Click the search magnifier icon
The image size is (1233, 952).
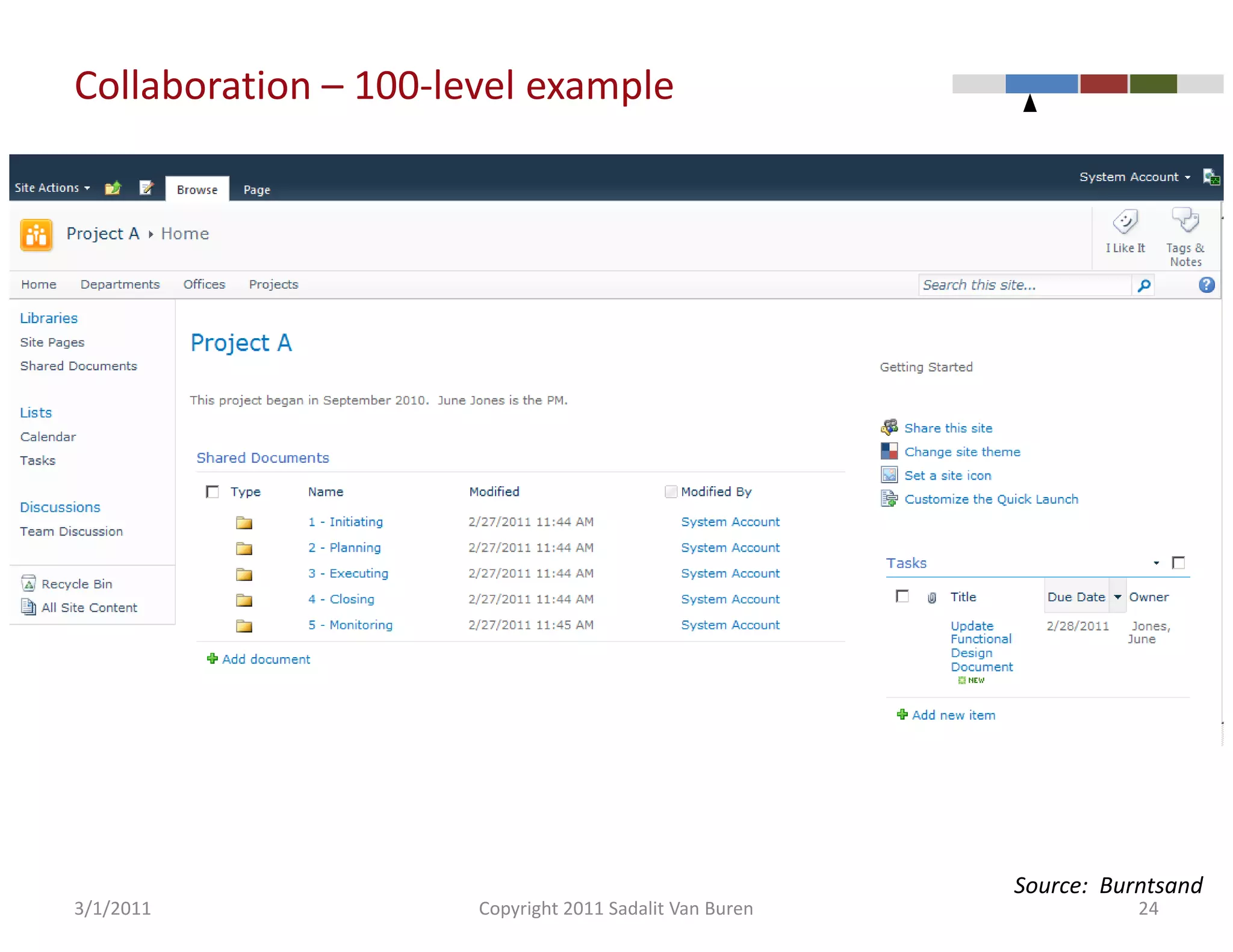click(x=1144, y=285)
